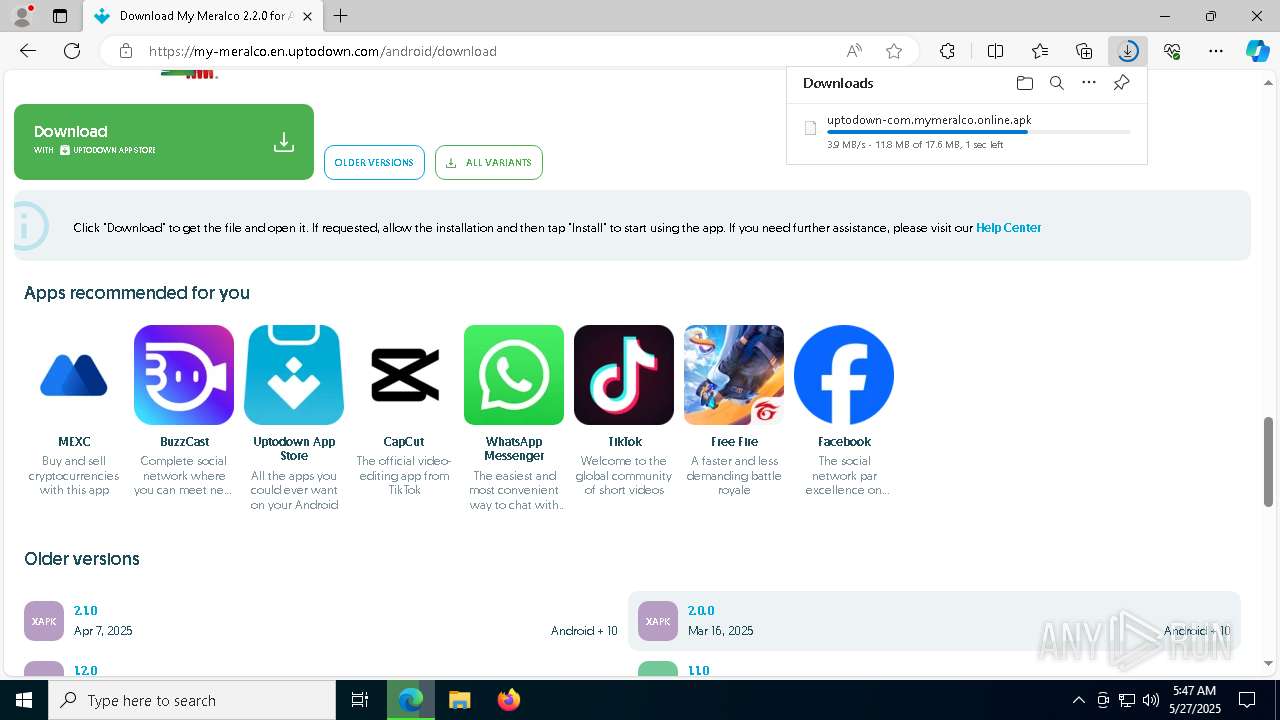Open version 2.1.0 link

click(x=85, y=611)
